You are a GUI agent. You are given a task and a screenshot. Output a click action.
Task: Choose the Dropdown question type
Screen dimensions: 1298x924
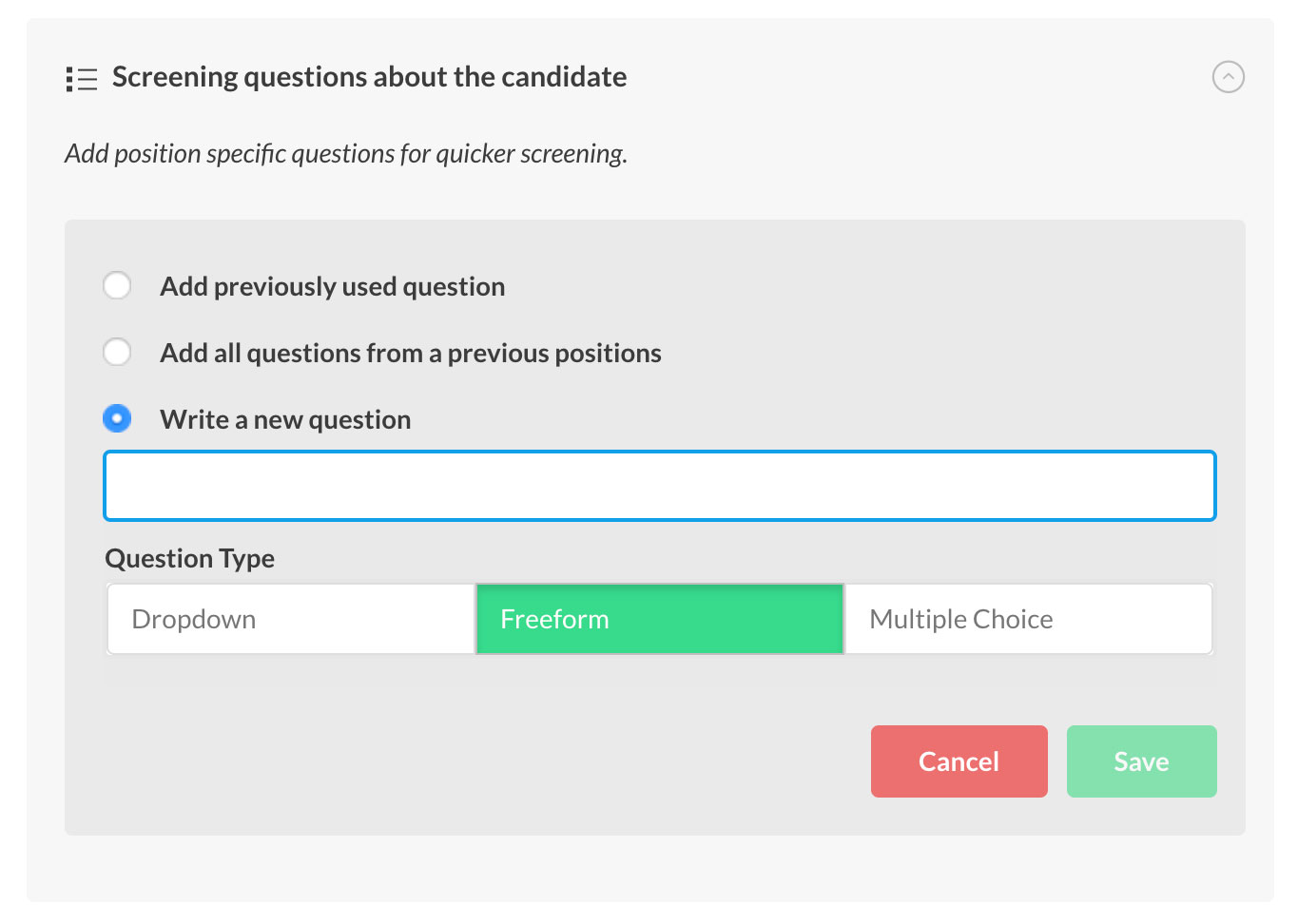(291, 619)
